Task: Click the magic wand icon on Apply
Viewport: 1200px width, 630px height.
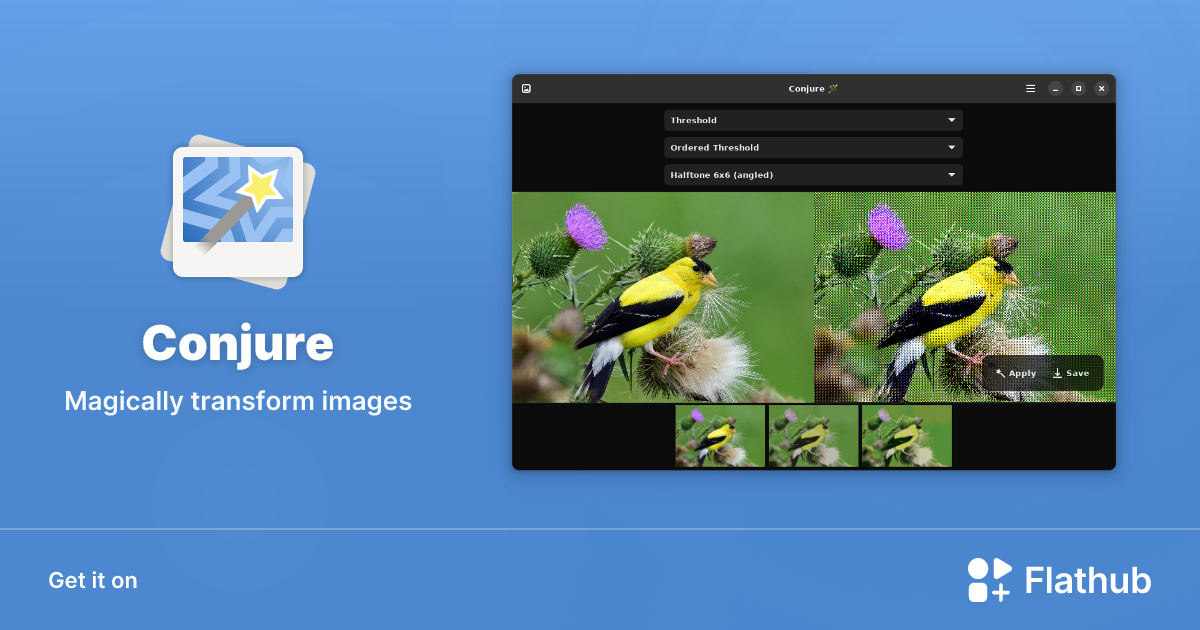Action: (x=1001, y=372)
